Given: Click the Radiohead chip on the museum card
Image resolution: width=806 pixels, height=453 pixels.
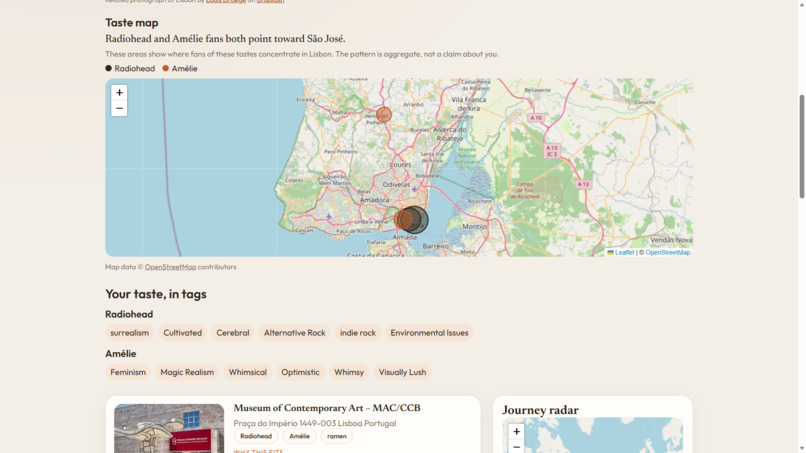Looking at the screenshot, I should pyautogui.click(x=256, y=436).
